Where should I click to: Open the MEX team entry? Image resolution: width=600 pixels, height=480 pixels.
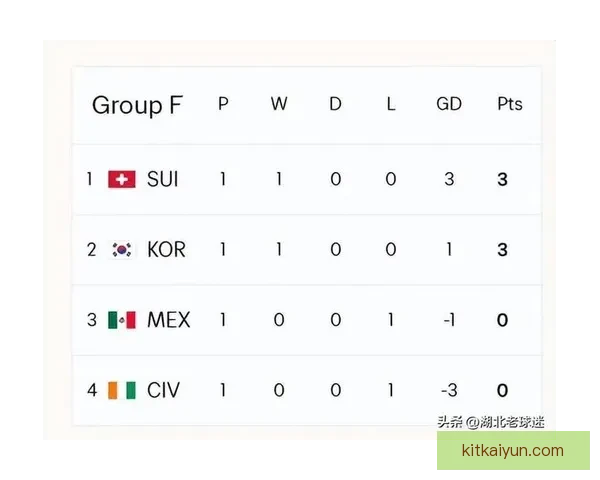click(x=168, y=320)
